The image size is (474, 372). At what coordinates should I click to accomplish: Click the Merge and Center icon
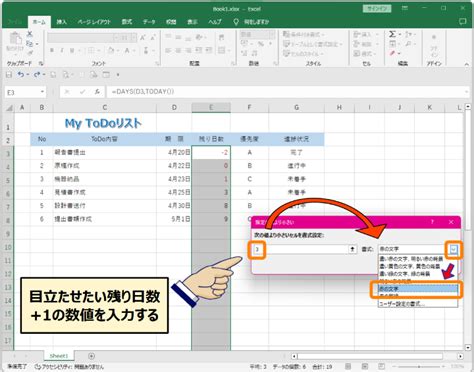coord(221,51)
